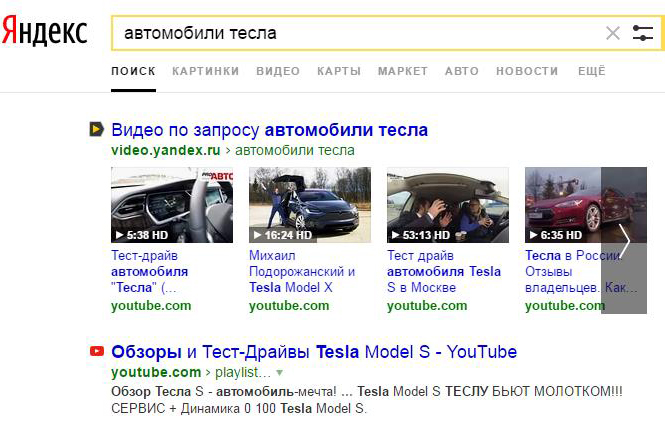Click green breadcrumb 'автомобили тесла'
Image resolution: width=665 pixels, height=421 pixels.
click(295, 150)
